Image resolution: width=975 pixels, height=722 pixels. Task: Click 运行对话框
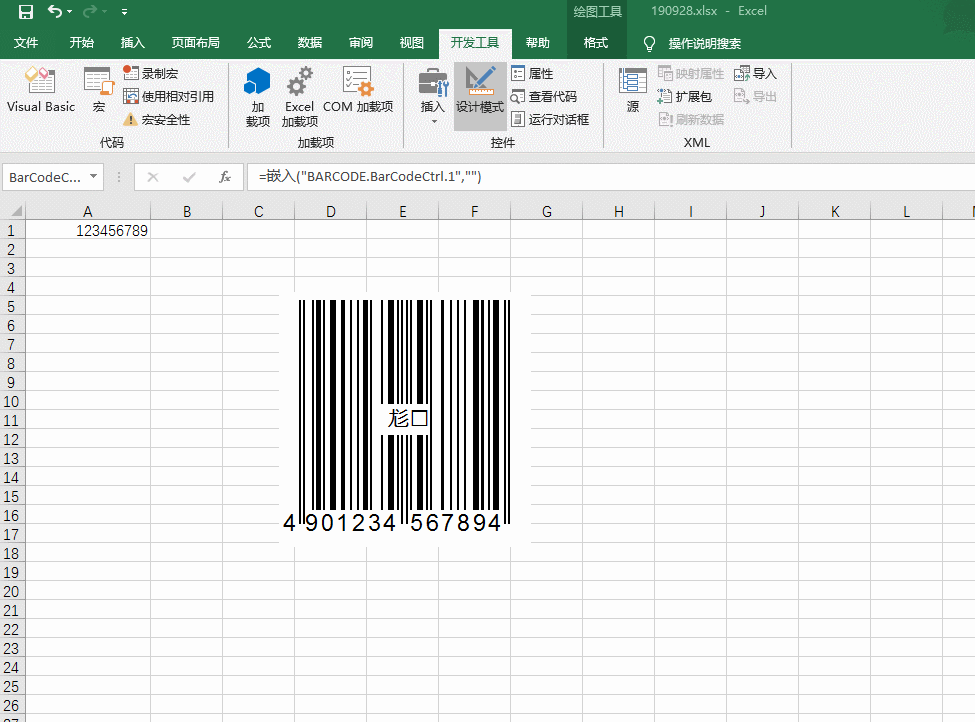(x=550, y=119)
